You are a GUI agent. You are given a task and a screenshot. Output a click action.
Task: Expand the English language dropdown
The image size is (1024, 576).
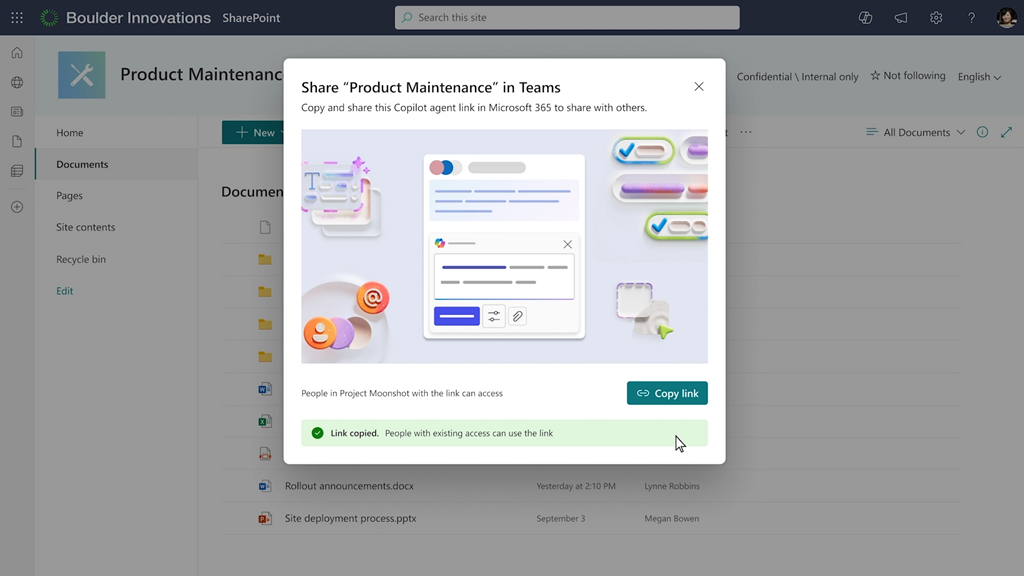point(979,77)
